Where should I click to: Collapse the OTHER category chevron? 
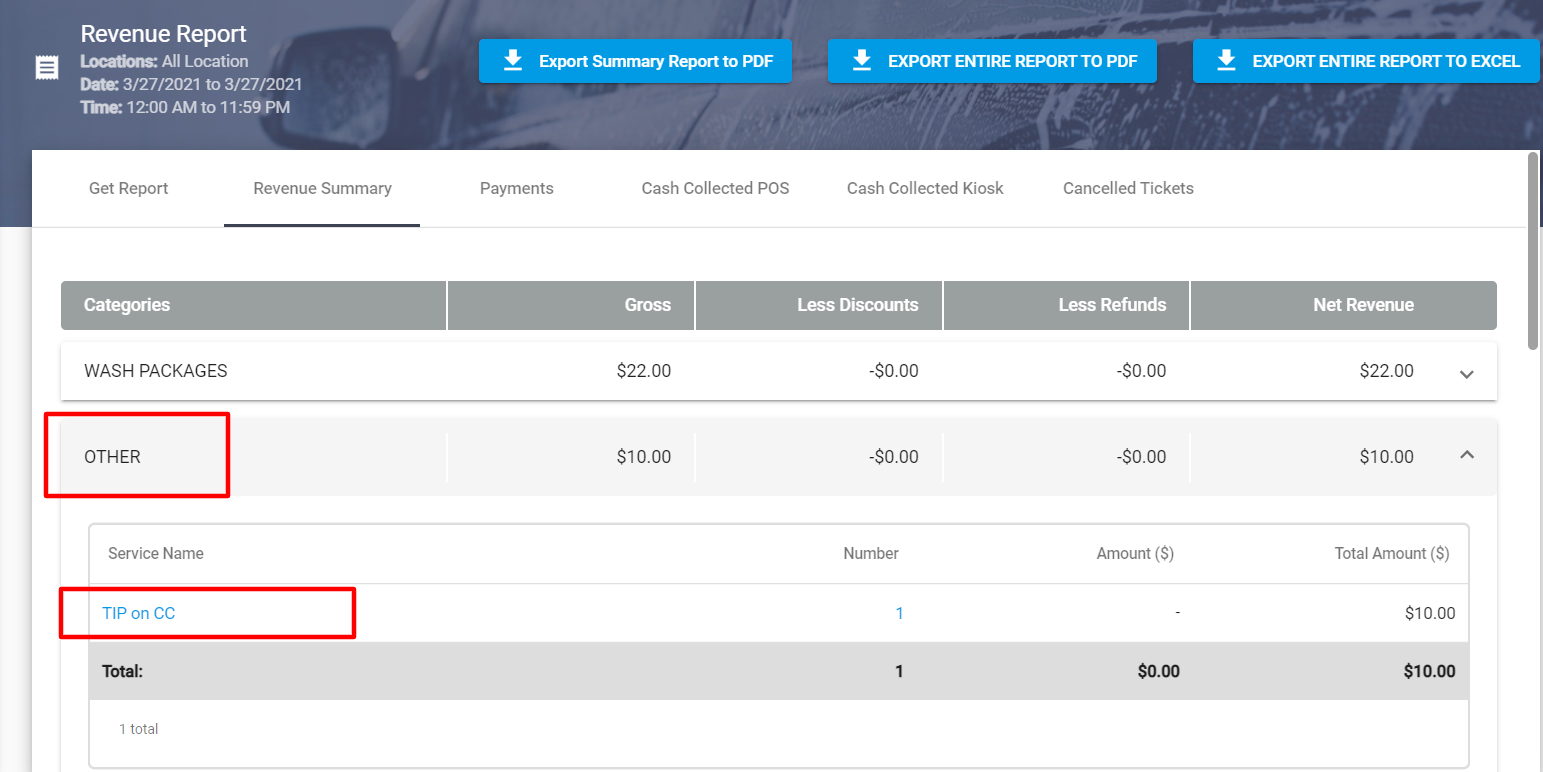pyautogui.click(x=1466, y=455)
